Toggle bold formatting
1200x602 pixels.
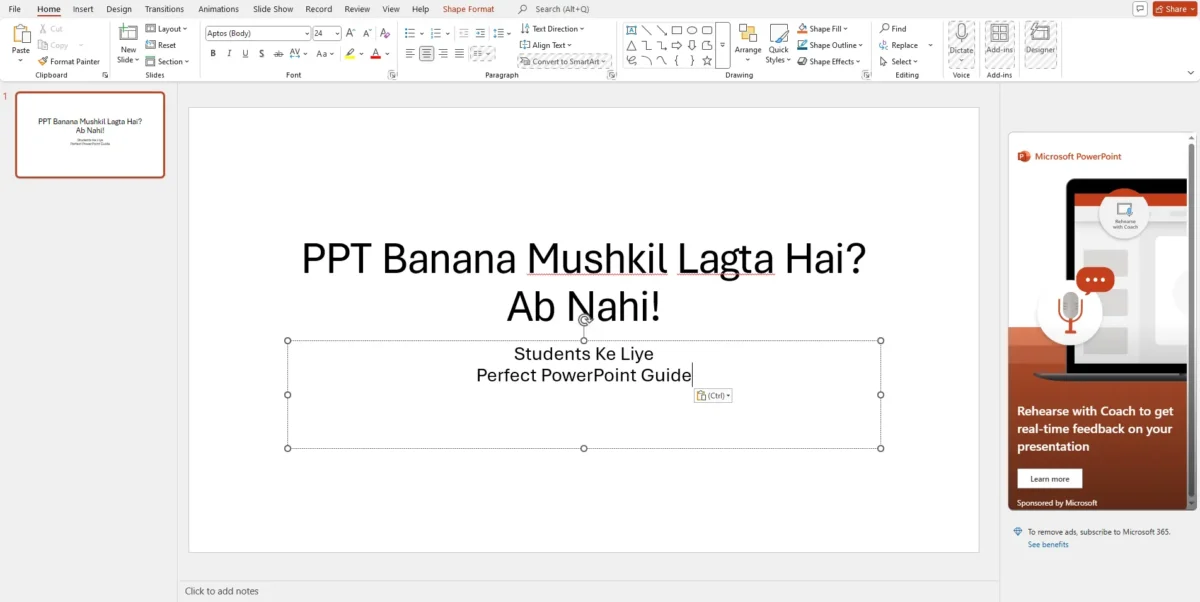(x=213, y=53)
